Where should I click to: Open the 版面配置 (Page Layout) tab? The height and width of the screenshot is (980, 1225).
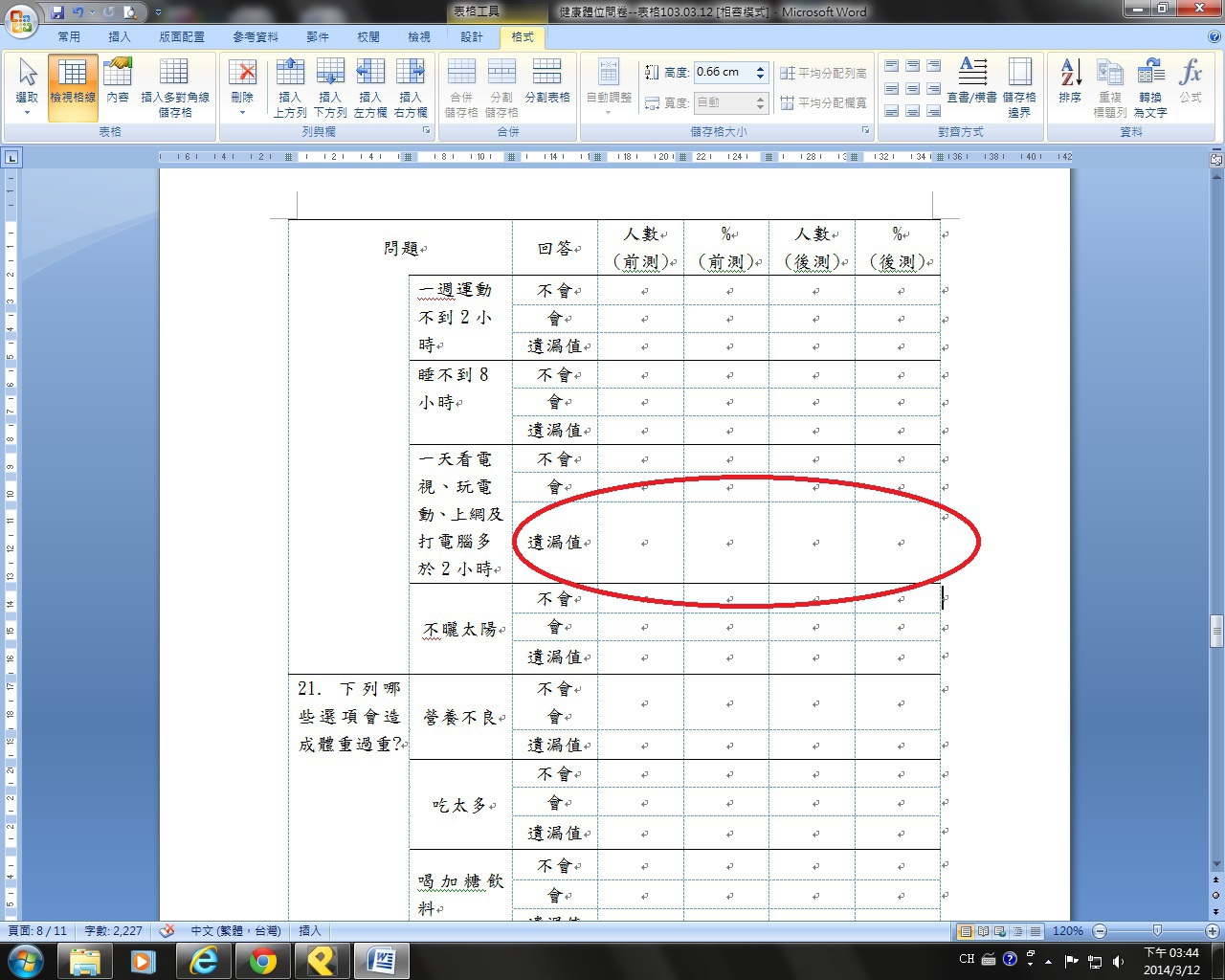click(x=182, y=37)
